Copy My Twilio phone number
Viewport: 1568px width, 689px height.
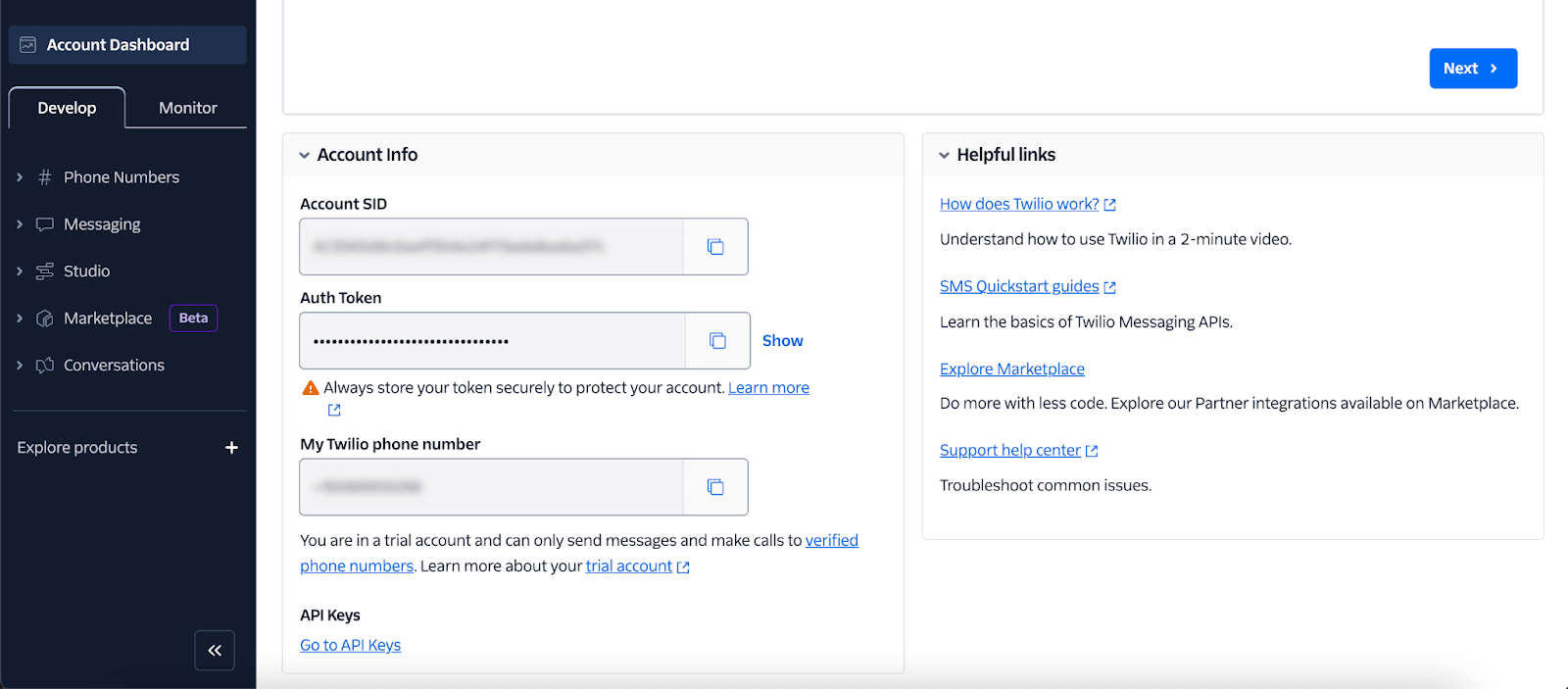715,487
